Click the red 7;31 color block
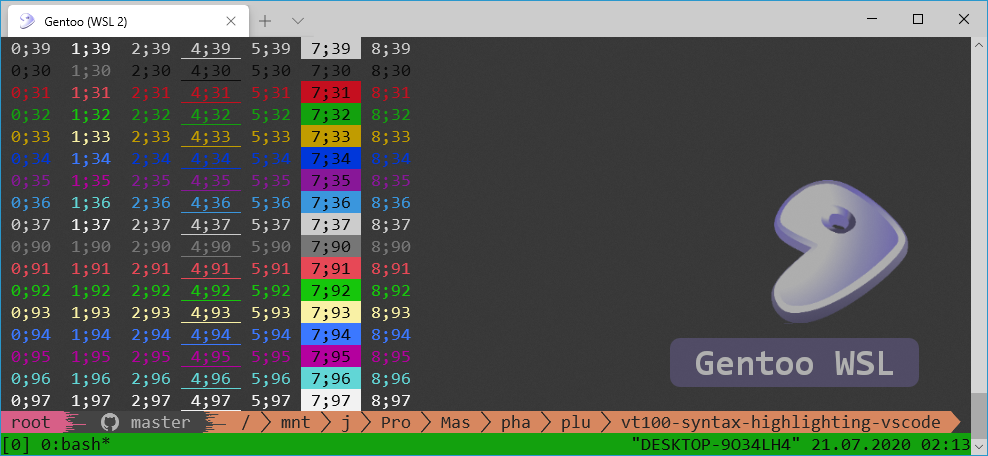The width and height of the screenshot is (988, 456). point(331,92)
